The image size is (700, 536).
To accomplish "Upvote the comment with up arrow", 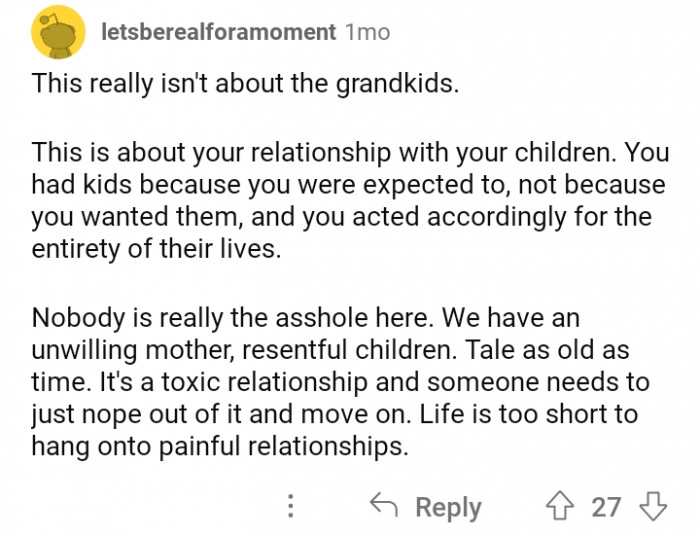I will pyautogui.click(x=561, y=506).
